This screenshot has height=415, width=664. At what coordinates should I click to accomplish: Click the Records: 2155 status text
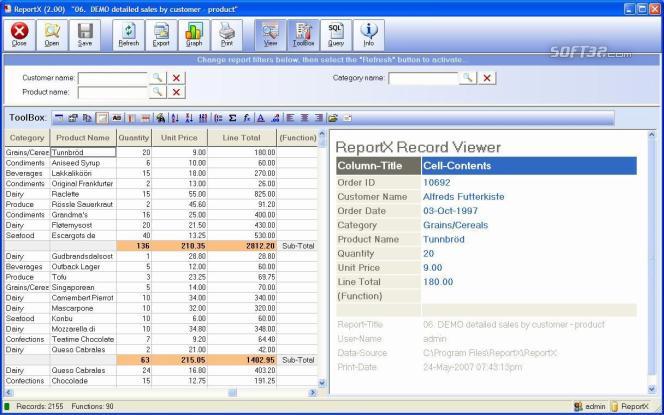pyautogui.click(x=40, y=407)
